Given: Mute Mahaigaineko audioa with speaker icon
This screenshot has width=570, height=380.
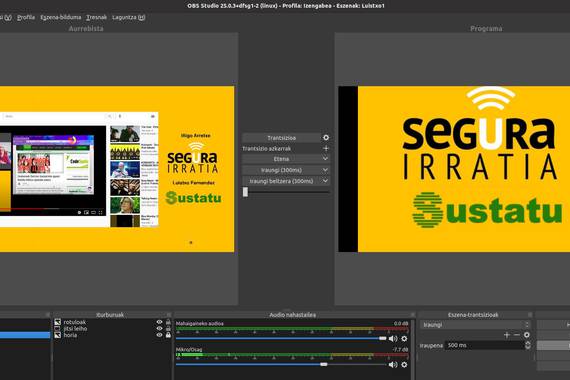Looking at the screenshot, I should point(393,339).
